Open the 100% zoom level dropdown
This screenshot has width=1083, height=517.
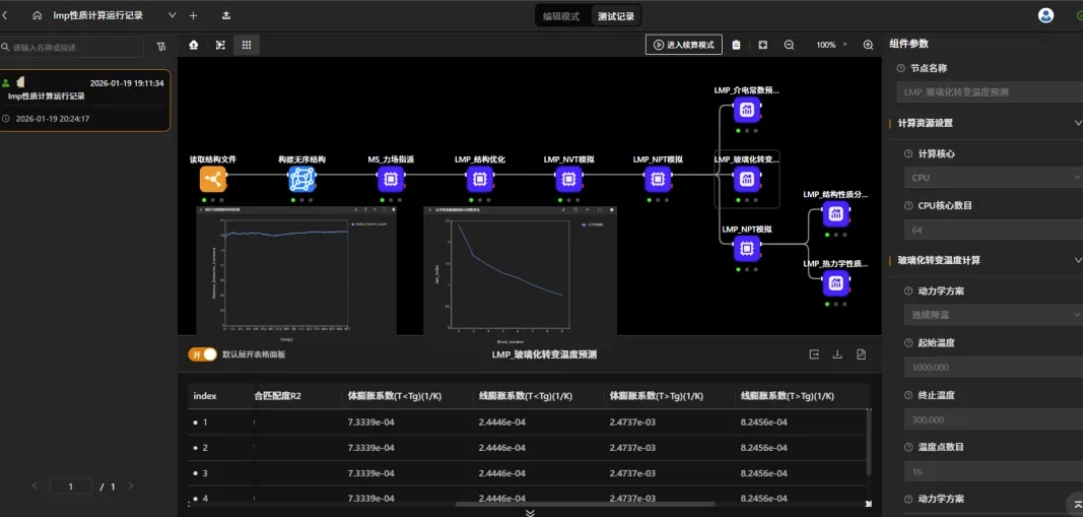831,45
